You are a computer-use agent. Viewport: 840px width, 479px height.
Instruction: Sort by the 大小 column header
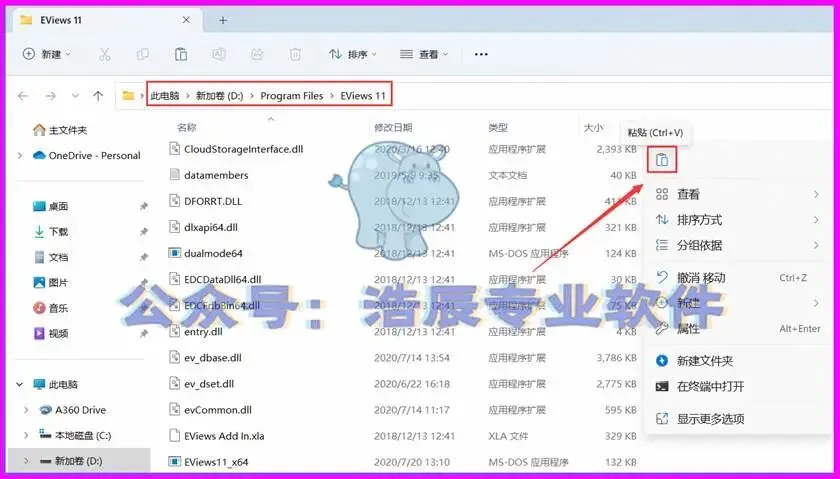click(x=593, y=128)
